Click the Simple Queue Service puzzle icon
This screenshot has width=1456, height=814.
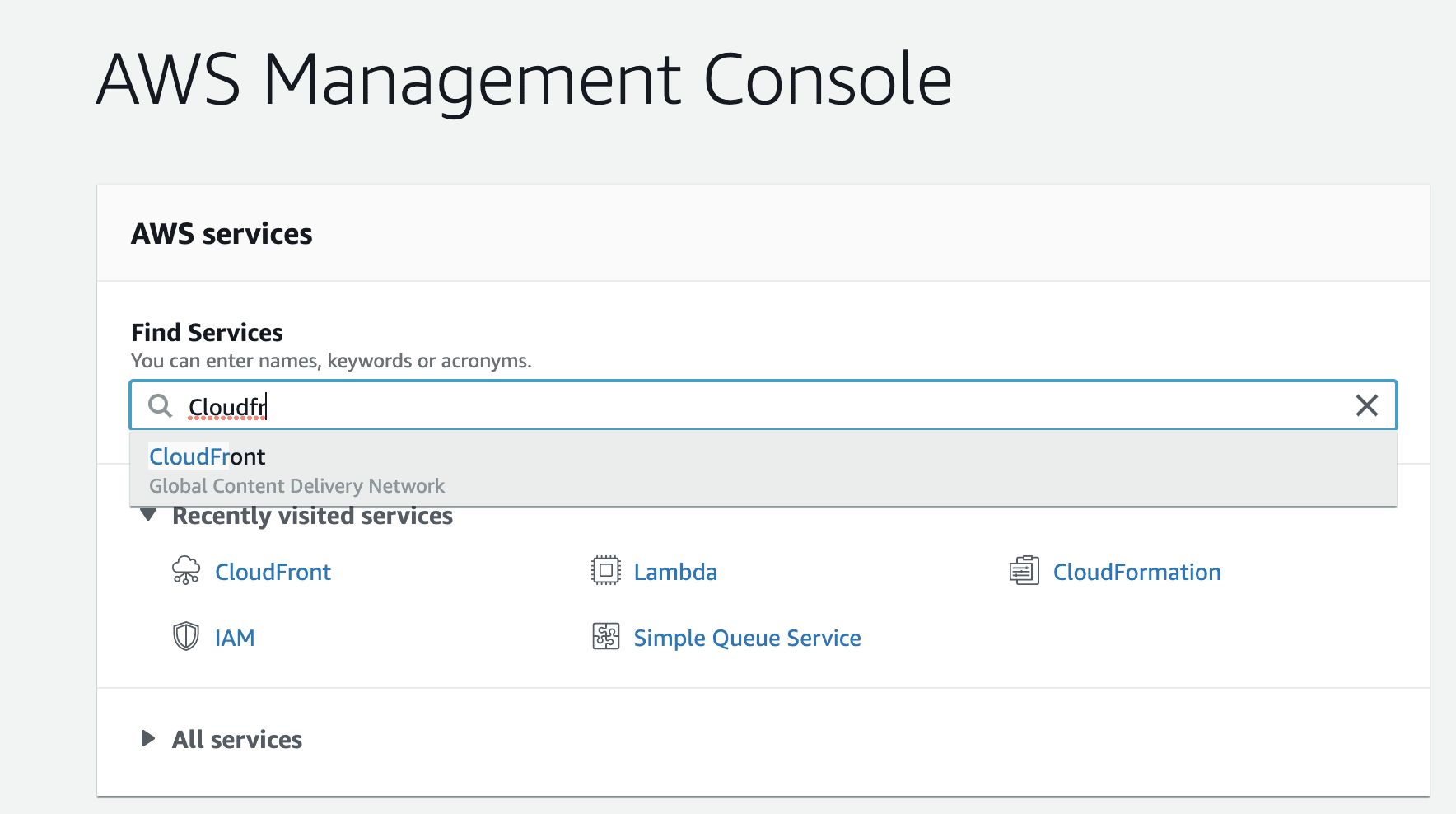(x=606, y=636)
